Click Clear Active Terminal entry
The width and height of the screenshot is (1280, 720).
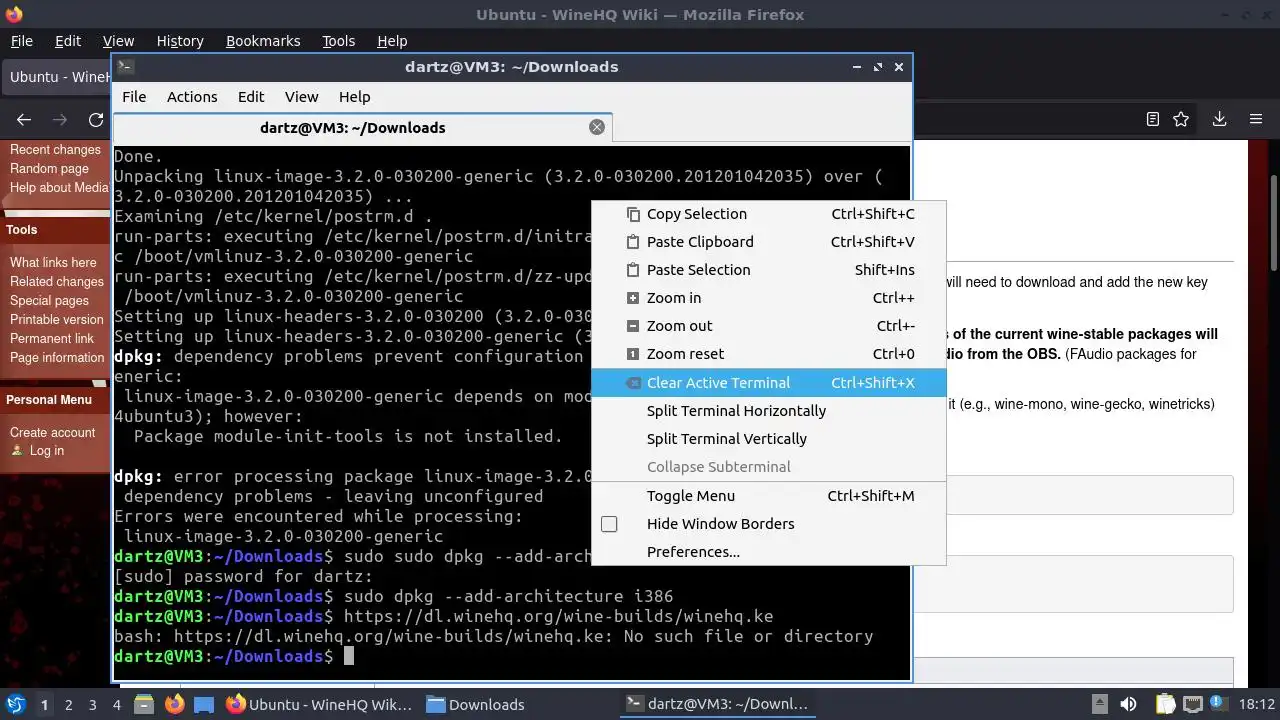click(x=768, y=383)
